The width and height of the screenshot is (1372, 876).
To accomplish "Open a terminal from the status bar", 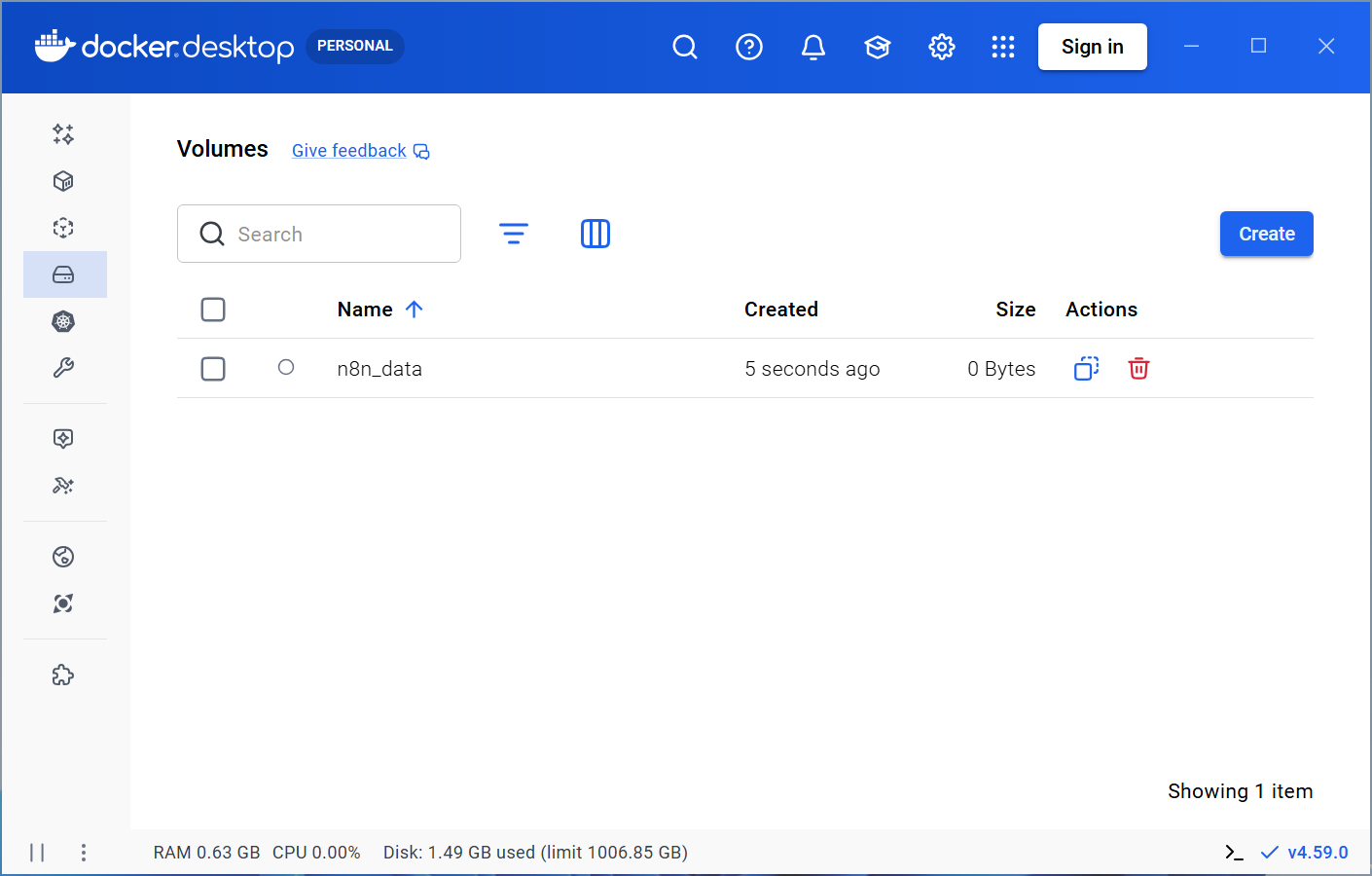I will (x=1234, y=852).
